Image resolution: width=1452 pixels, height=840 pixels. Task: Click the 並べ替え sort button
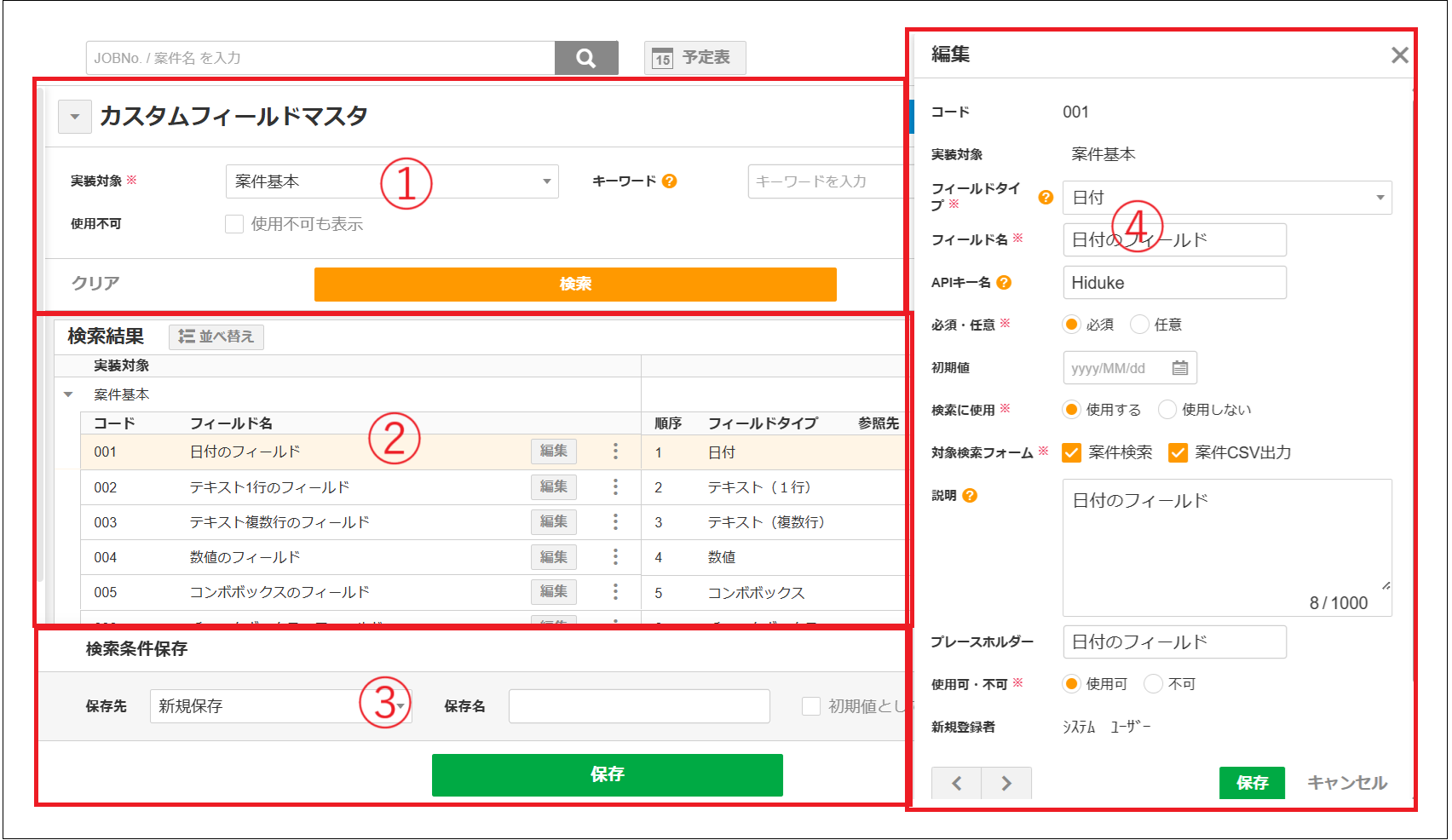tap(216, 337)
